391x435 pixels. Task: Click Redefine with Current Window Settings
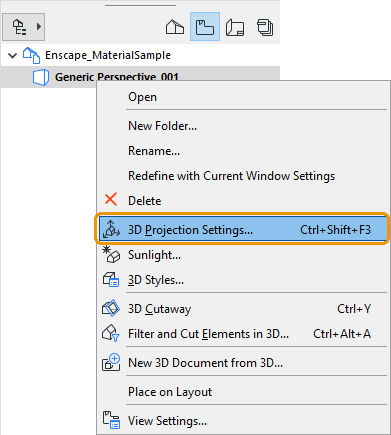(231, 176)
